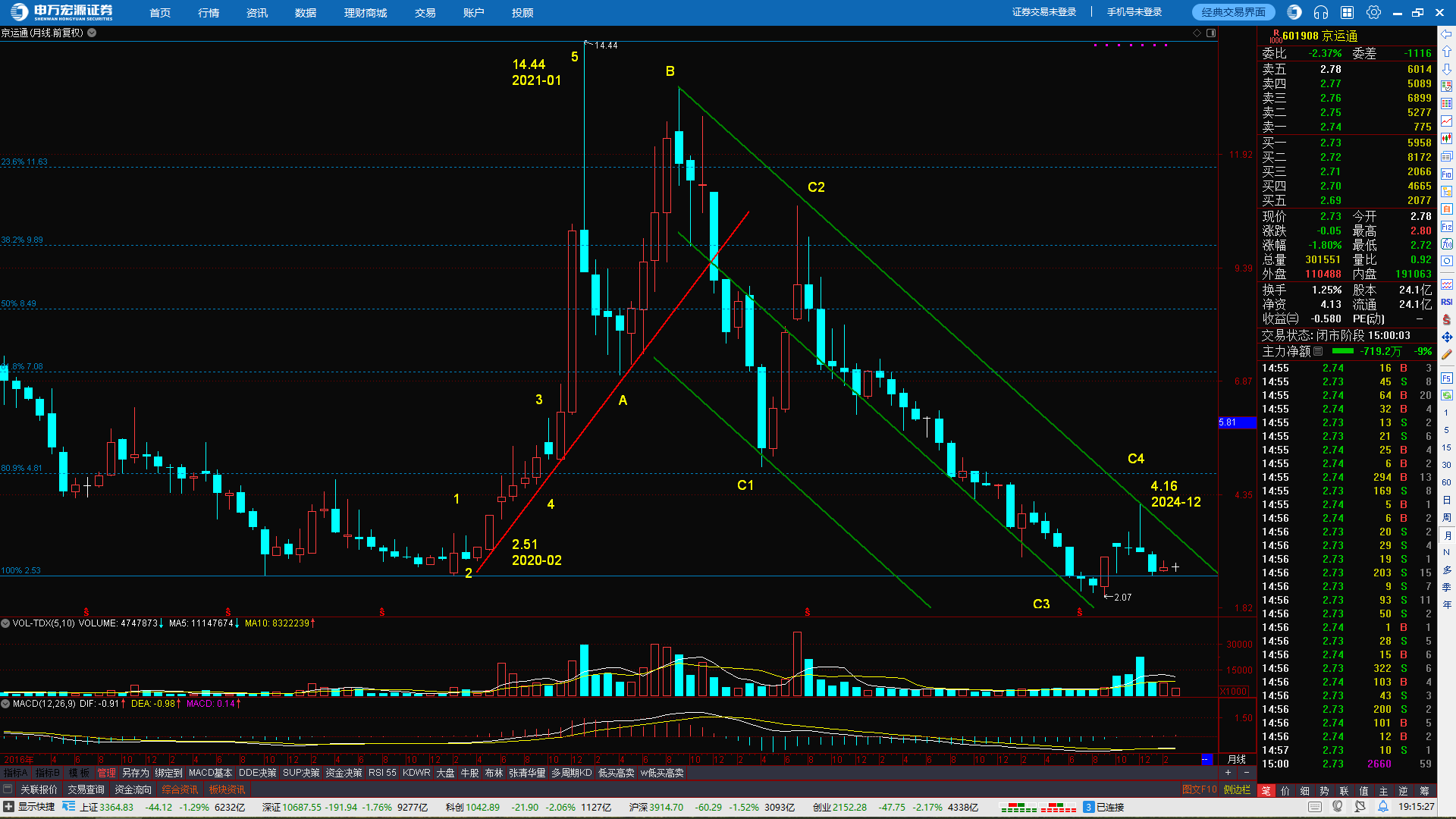Click the diamond marker icon above chart

(x=1197, y=33)
